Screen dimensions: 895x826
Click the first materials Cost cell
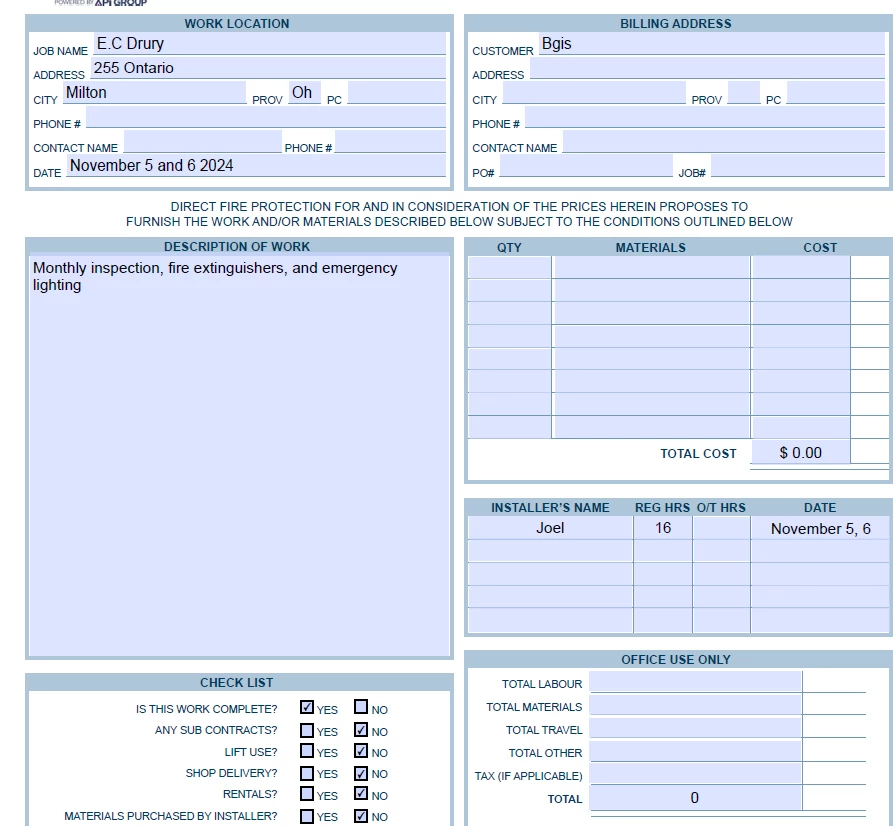pyautogui.click(x=801, y=267)
